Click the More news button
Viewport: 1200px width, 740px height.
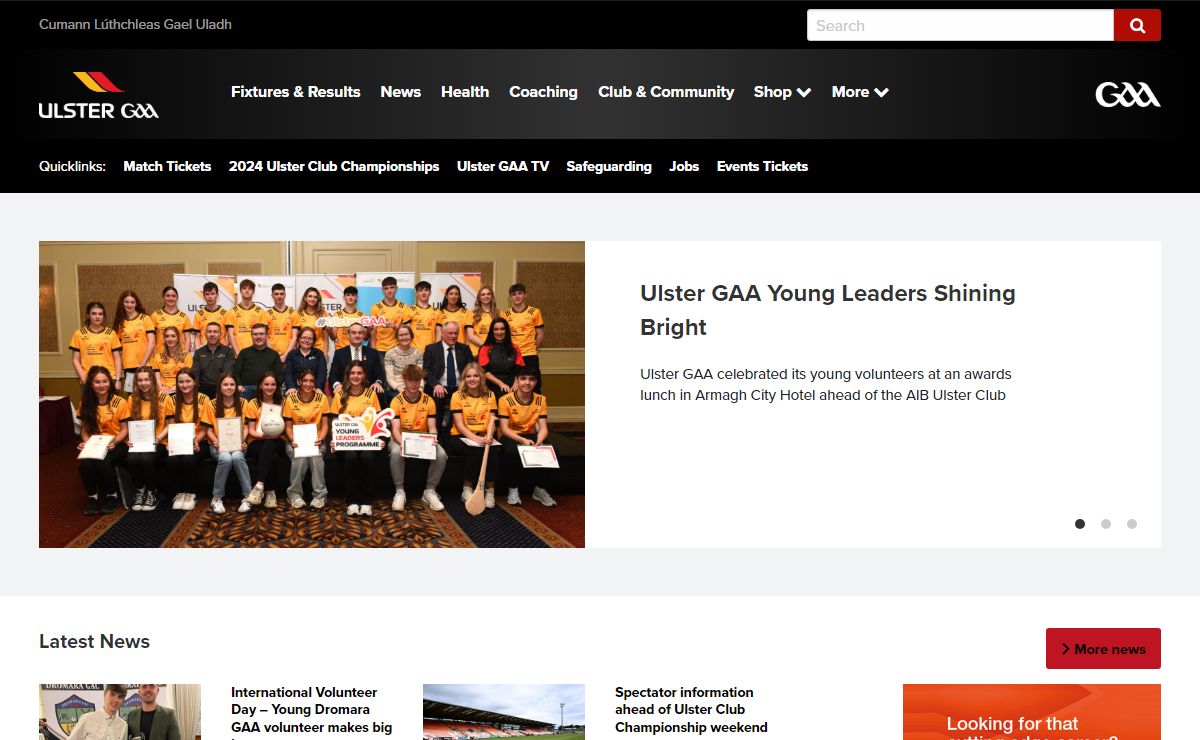(1103, 649)
